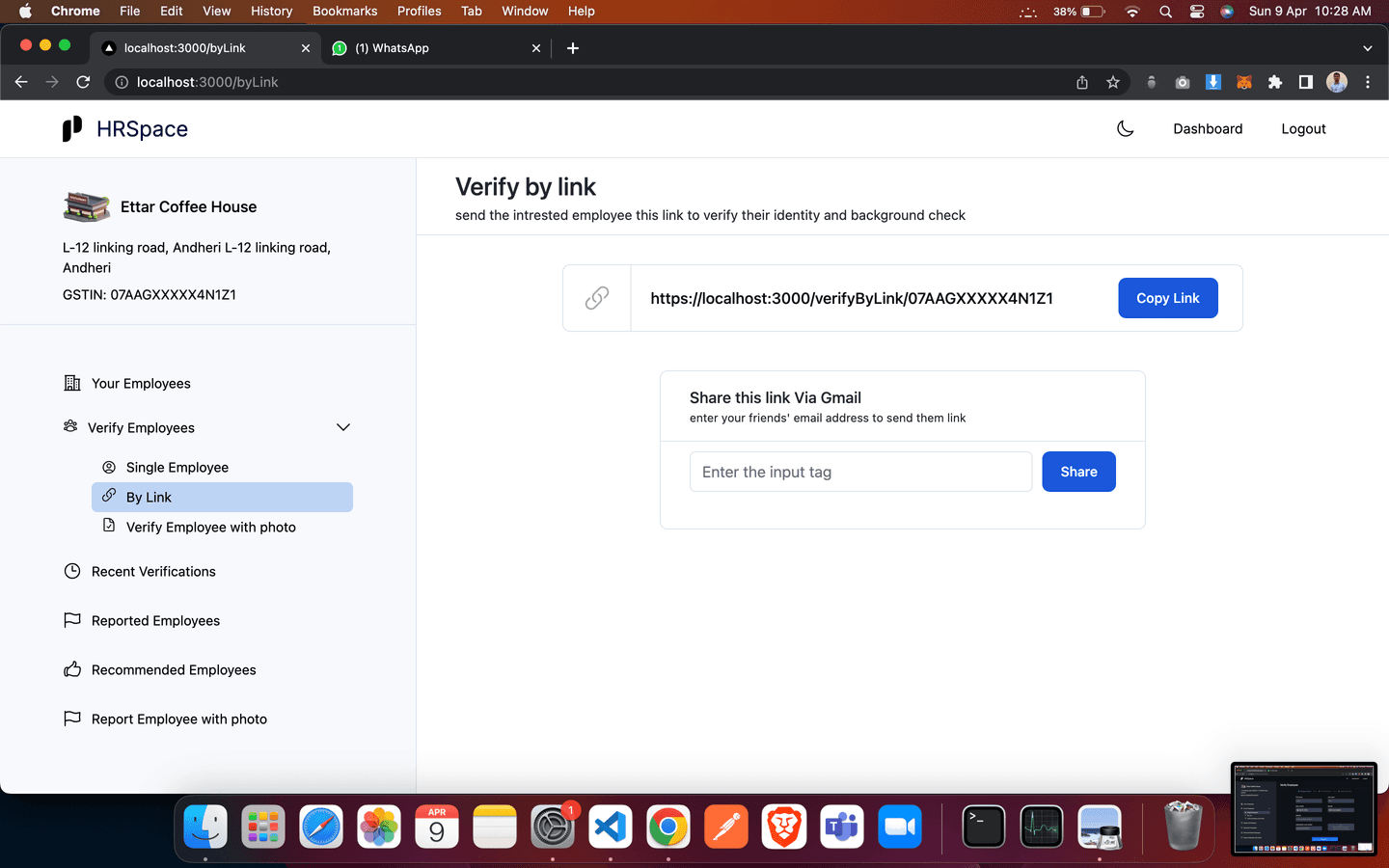Open the Dashboard link
This screenshot has width=1389, height=868.
(1208, 128)
